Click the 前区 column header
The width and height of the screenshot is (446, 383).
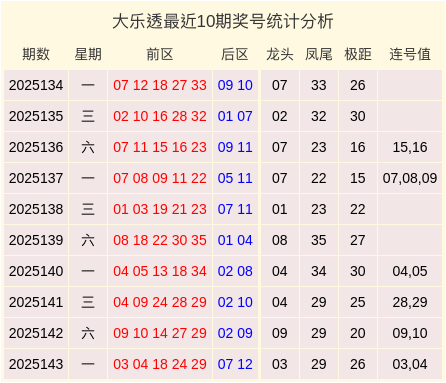tap(160, 54)
